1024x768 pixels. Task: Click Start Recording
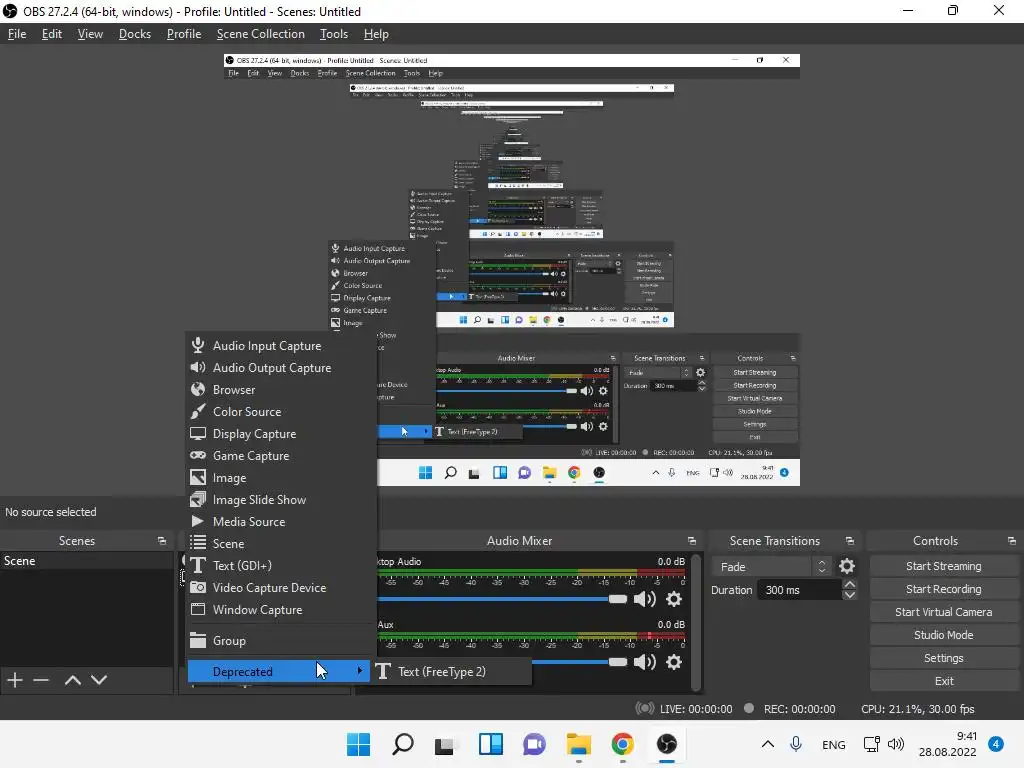(944, 589)
